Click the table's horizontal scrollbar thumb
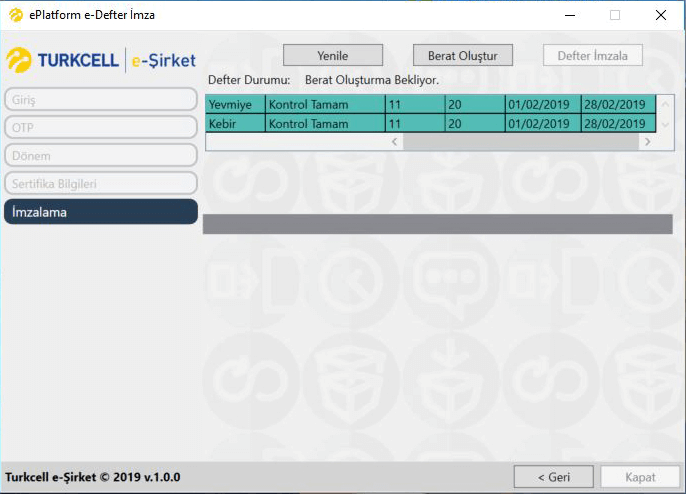The height and width of the screenshot is (494, 686). pos(521,142)
